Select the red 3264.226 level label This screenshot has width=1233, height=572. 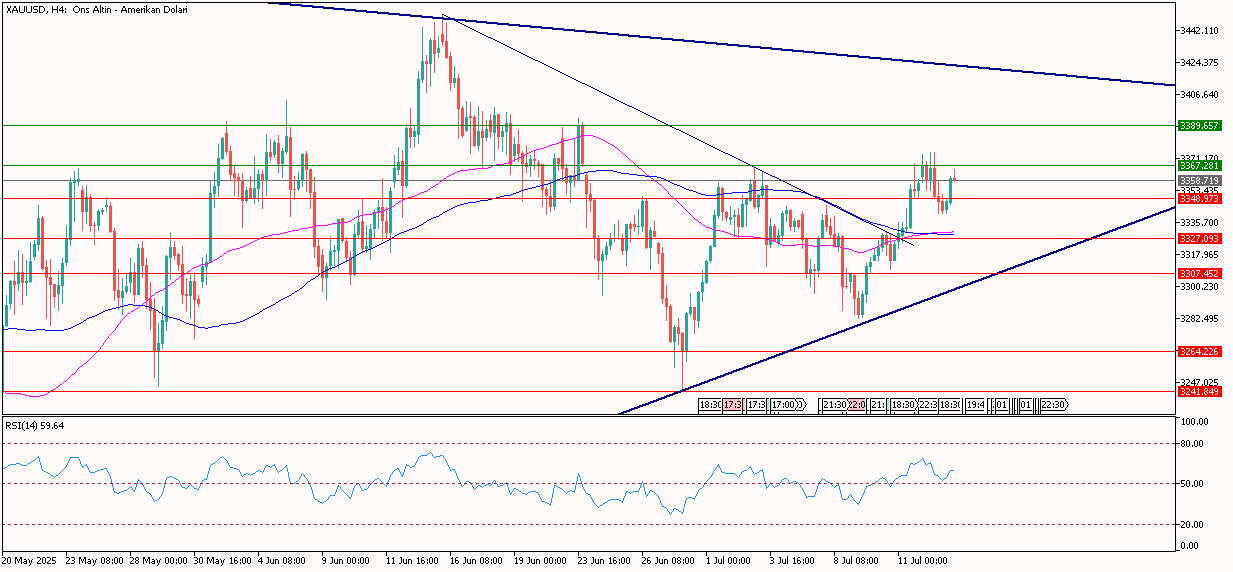(1198, 352)
